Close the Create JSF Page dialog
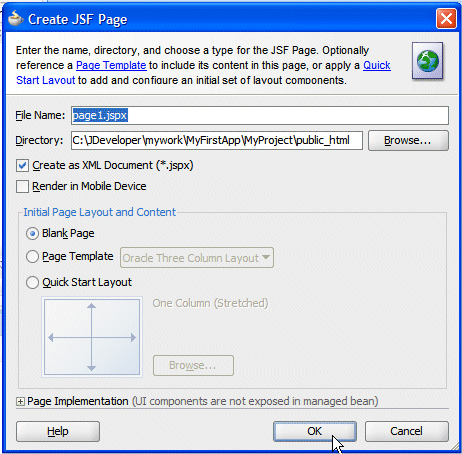Image resolution: width=462 pixels, height=454 pixels. (x=446, y=18)
